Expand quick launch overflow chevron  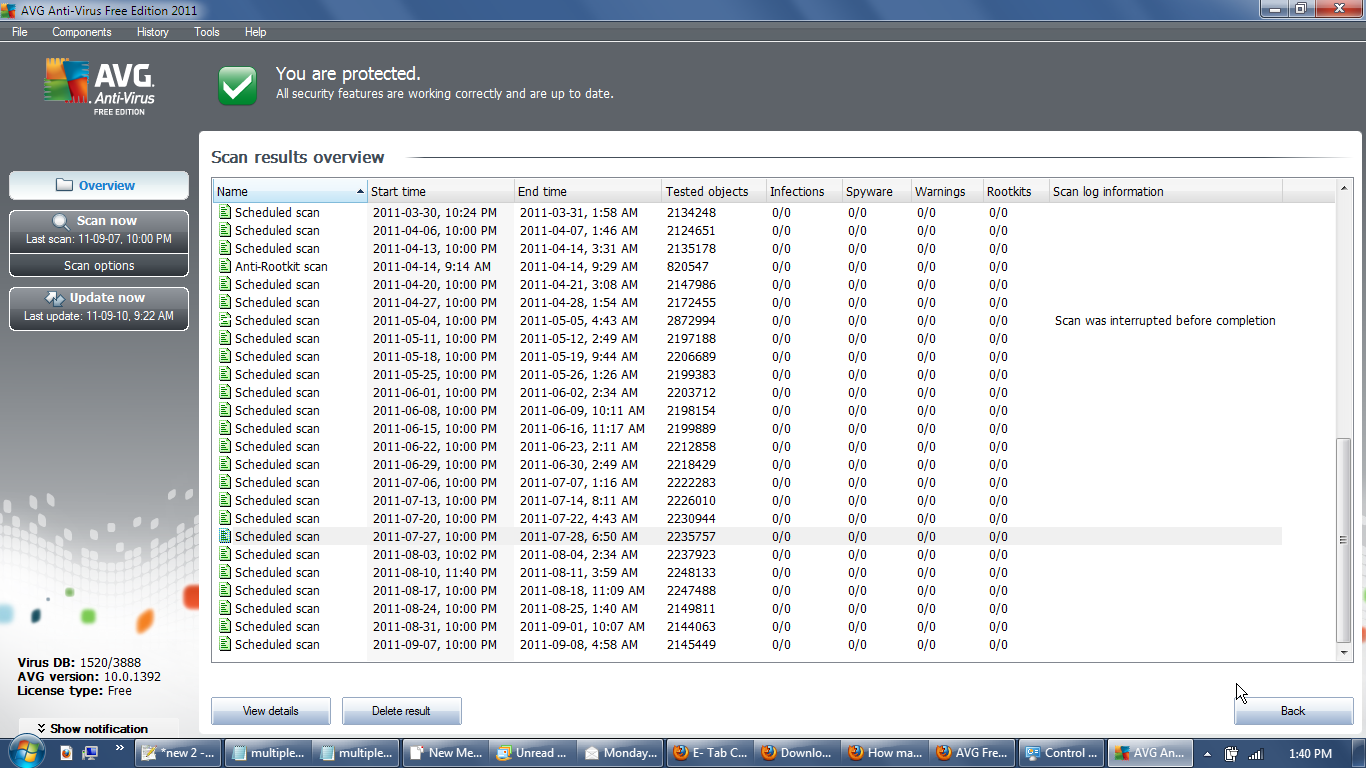120,748
